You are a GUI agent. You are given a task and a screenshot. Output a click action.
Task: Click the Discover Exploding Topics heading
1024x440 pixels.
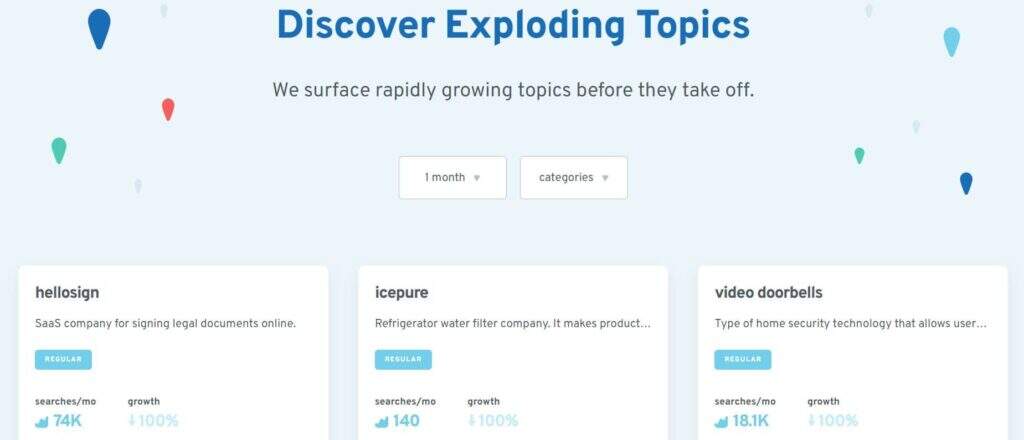(512, 25)
